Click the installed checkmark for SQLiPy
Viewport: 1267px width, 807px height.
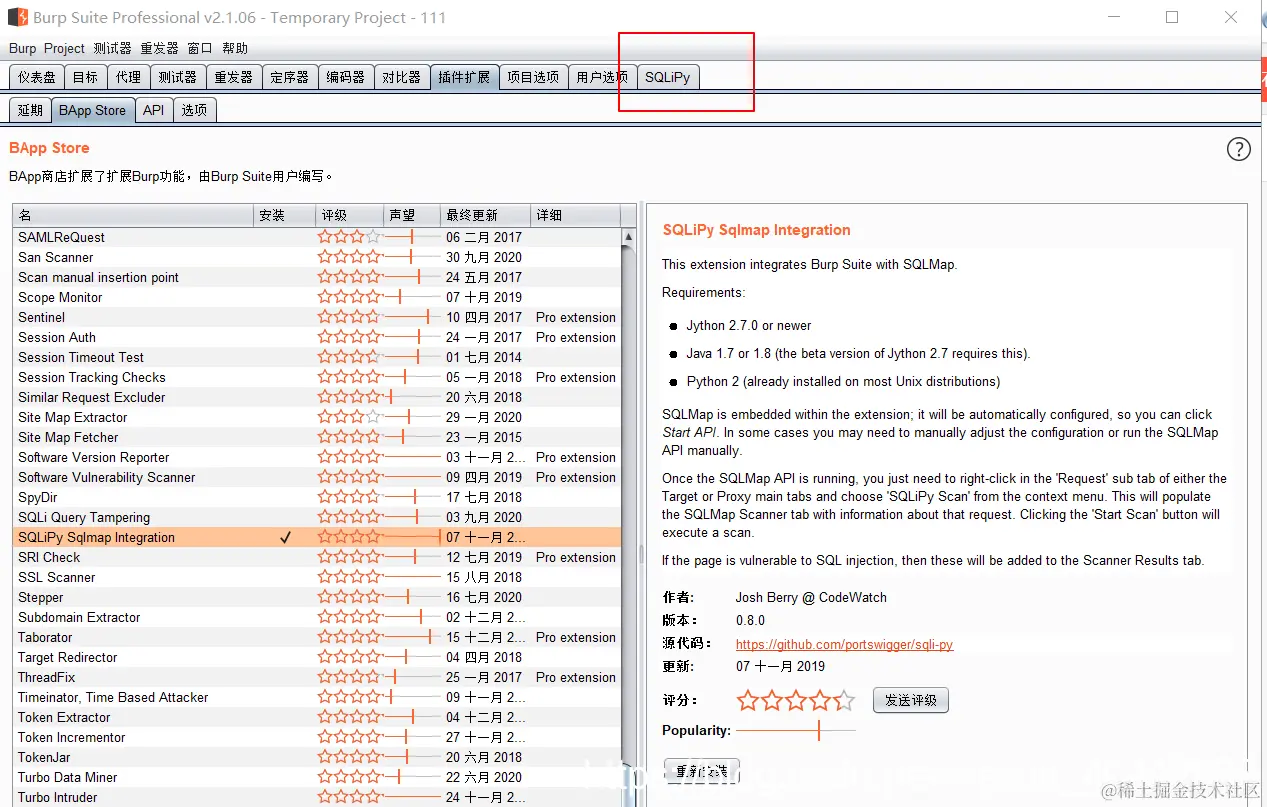click(285, 537)
